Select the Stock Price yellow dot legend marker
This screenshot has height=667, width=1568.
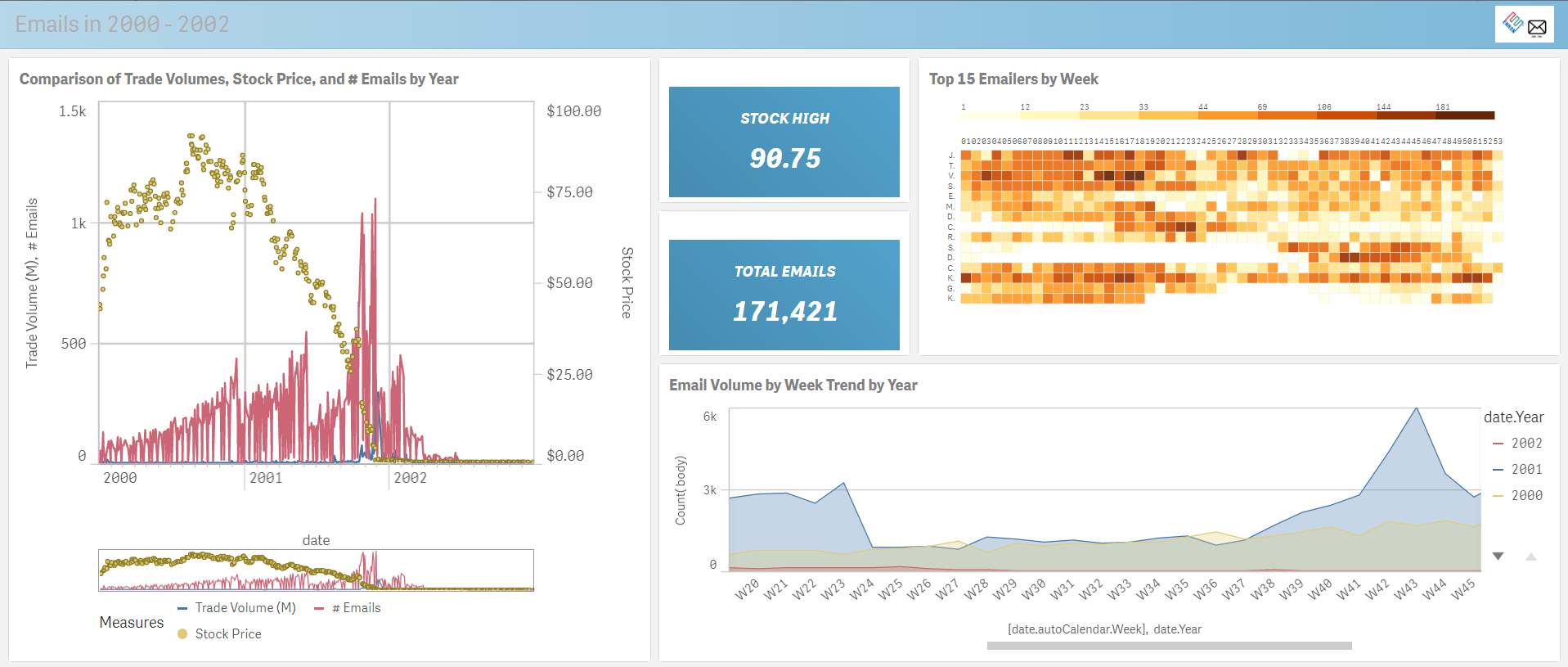(182, 633)
